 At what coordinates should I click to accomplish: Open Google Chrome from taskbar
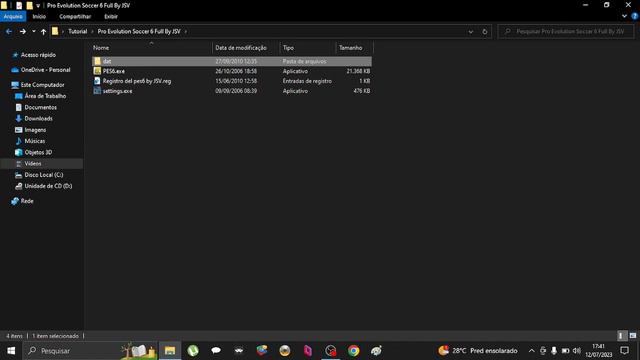coord(353,351)
